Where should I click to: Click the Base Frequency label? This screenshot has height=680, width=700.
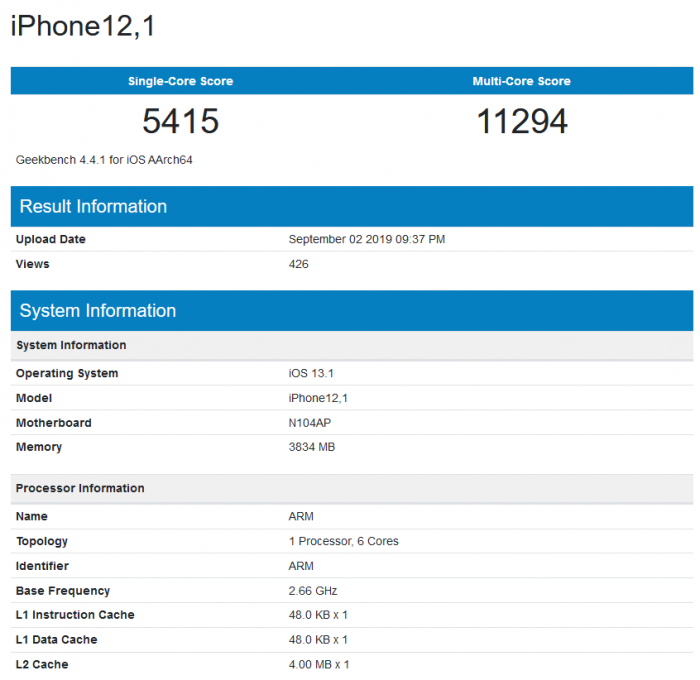pos(62,591)
